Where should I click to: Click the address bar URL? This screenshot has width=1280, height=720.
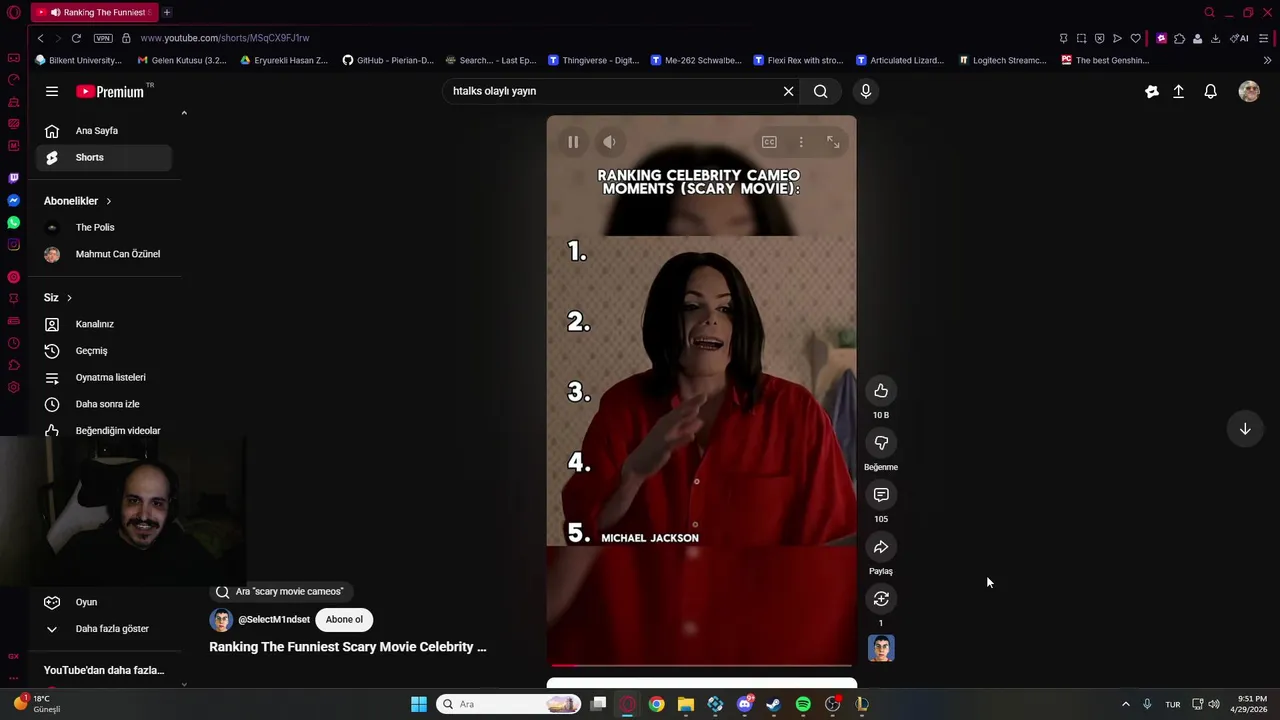coord(225,38)
